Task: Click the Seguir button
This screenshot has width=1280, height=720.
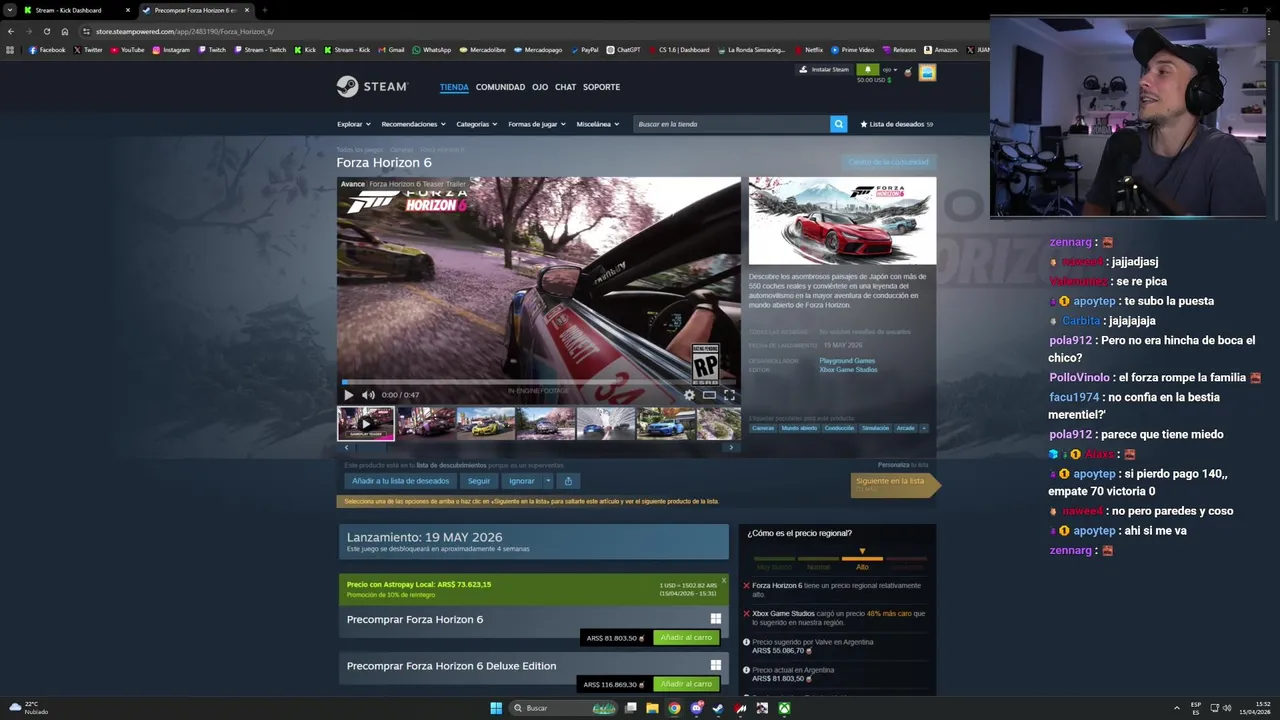Action: point(480,481)
